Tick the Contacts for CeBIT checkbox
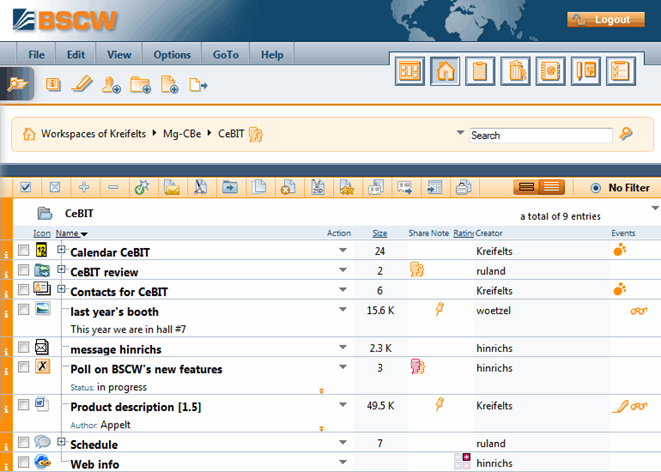The width and height of the screenshot is (661, 472). pos(24,290)
